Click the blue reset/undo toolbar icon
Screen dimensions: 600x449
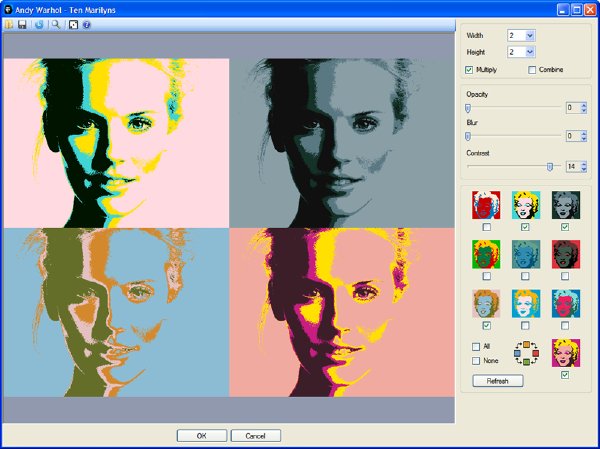pyautogui.click(x=39, y=25)
